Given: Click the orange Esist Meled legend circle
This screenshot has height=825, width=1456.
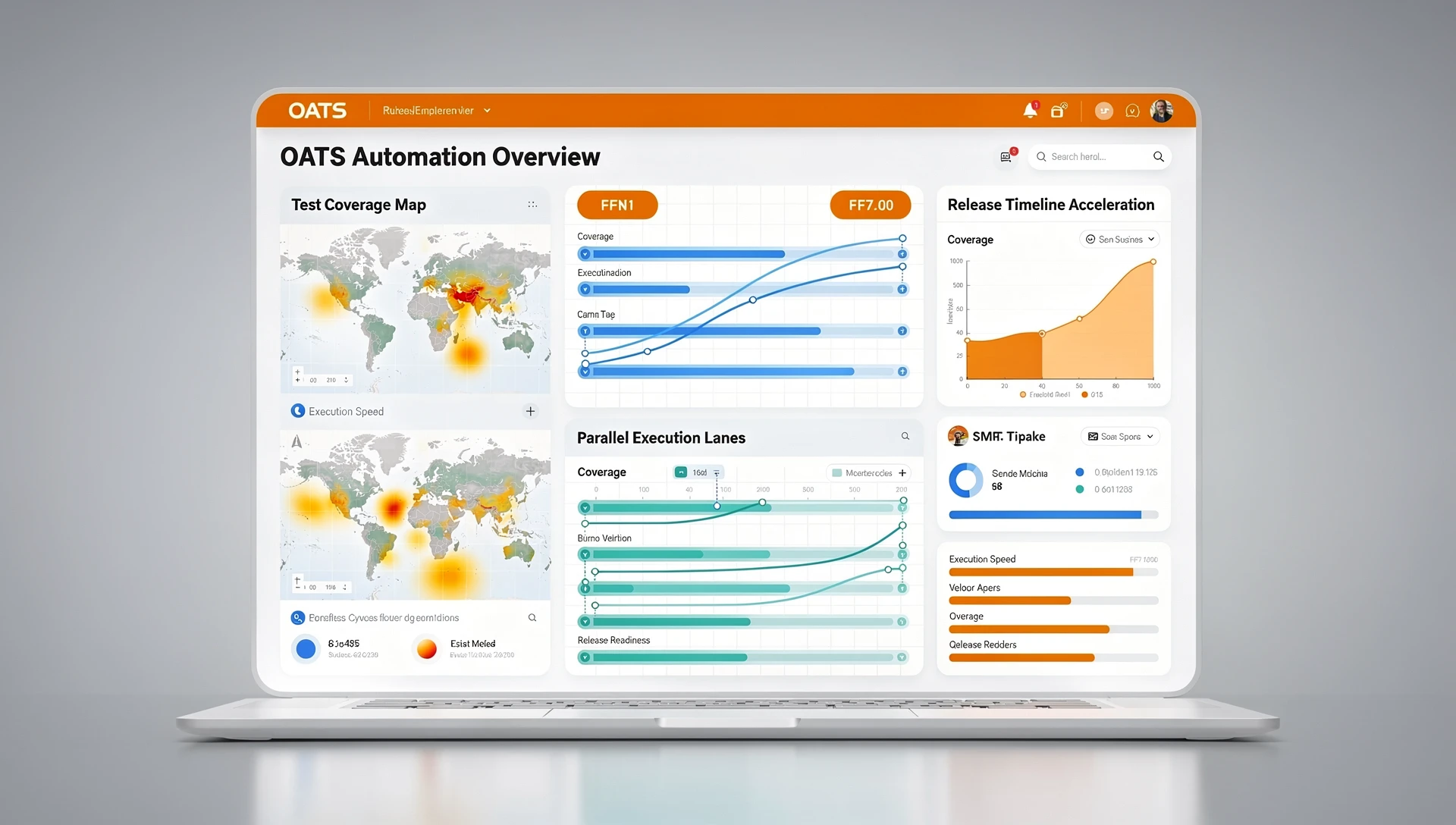Looking at the screenshot, I should [427, 648].
